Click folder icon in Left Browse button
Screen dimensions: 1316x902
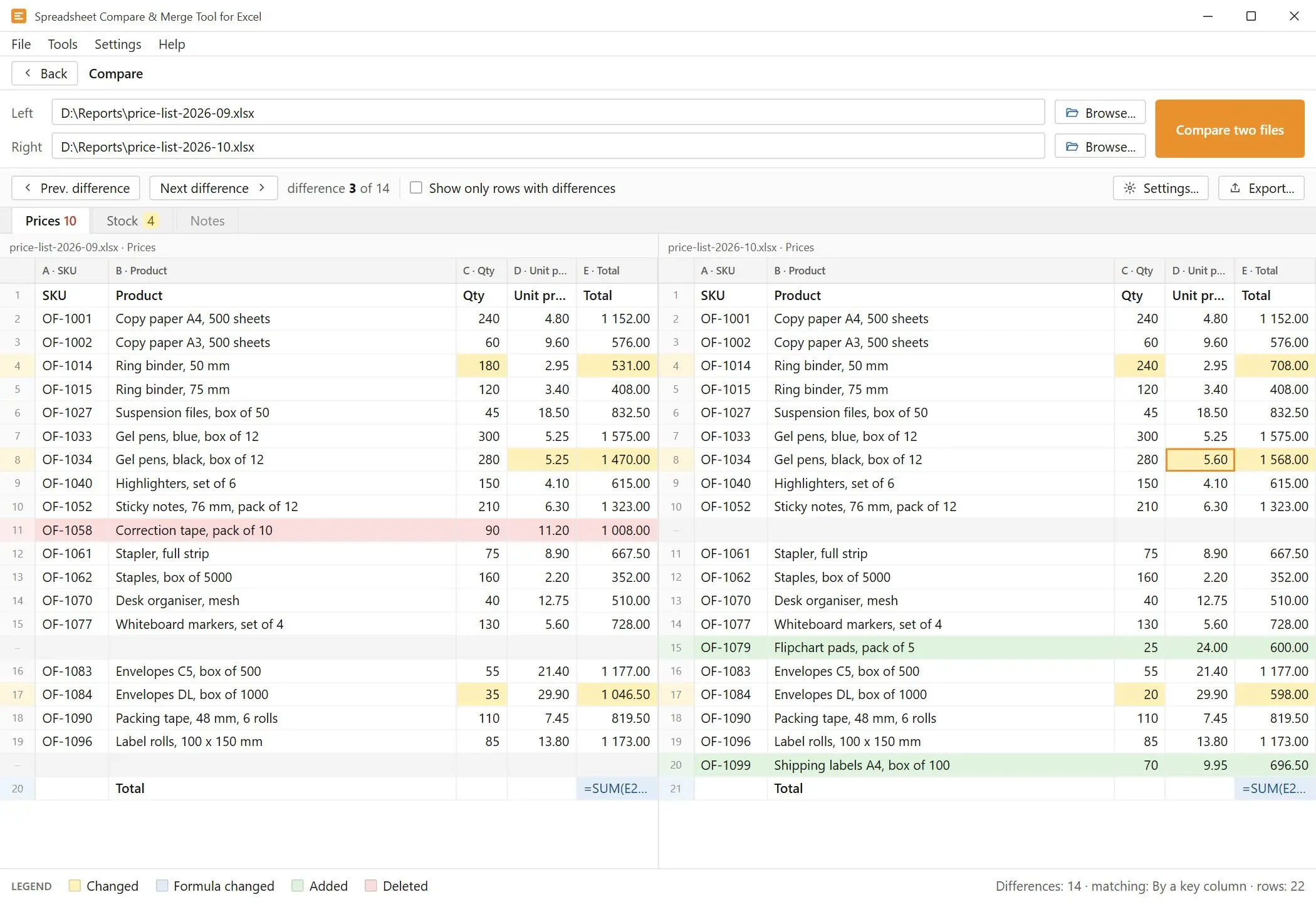coord(1072,113)
